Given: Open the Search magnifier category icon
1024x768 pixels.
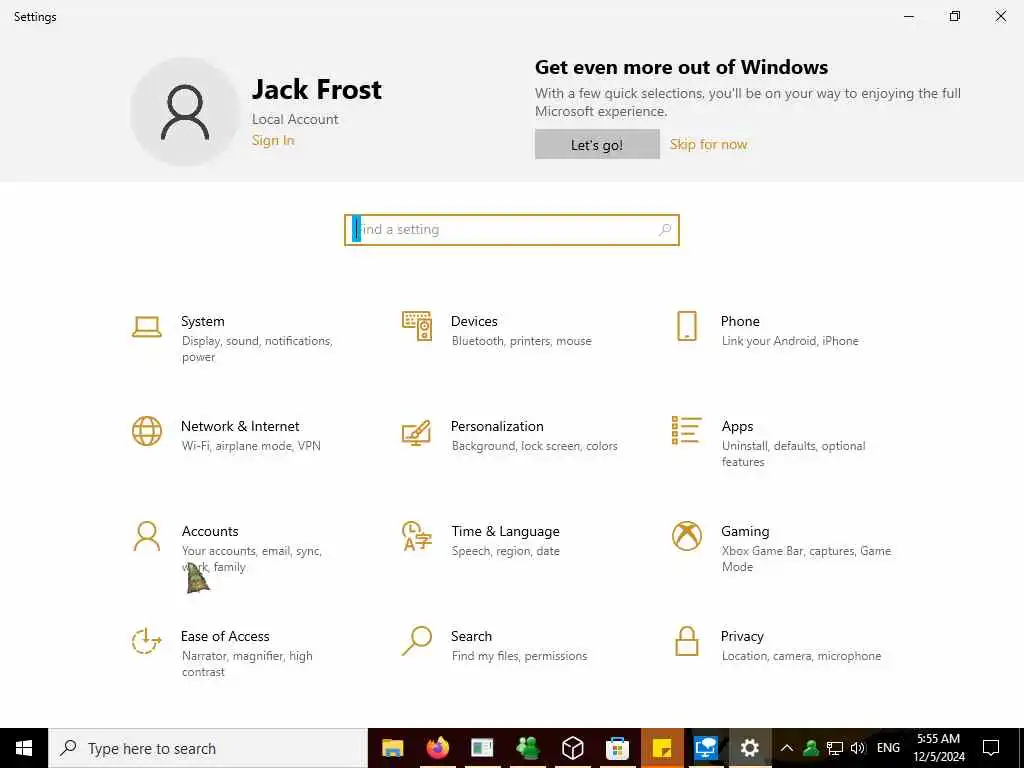Looking at the screenshot, I should [417, 641].
